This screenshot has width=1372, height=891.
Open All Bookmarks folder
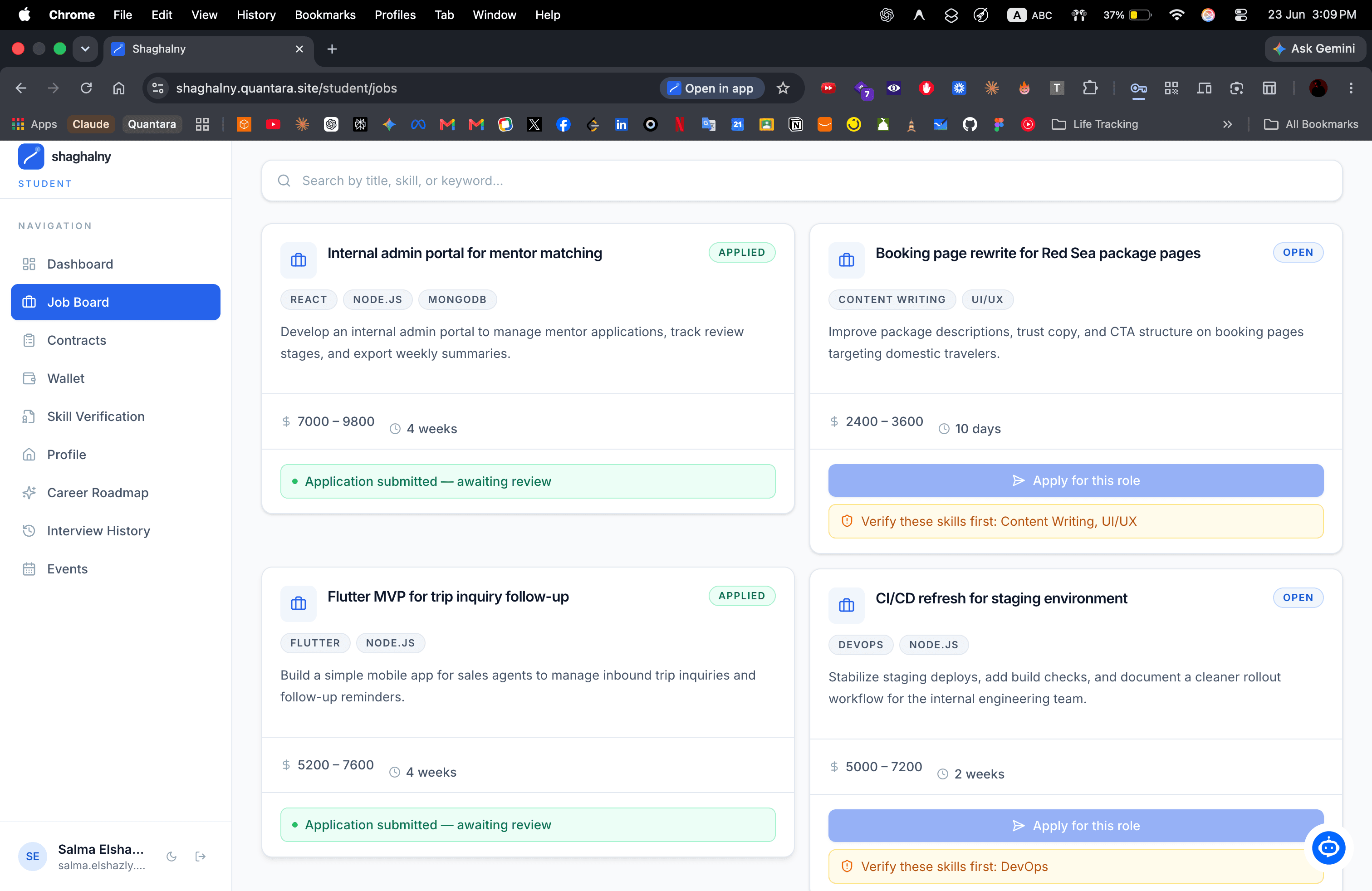[1312, 124]
